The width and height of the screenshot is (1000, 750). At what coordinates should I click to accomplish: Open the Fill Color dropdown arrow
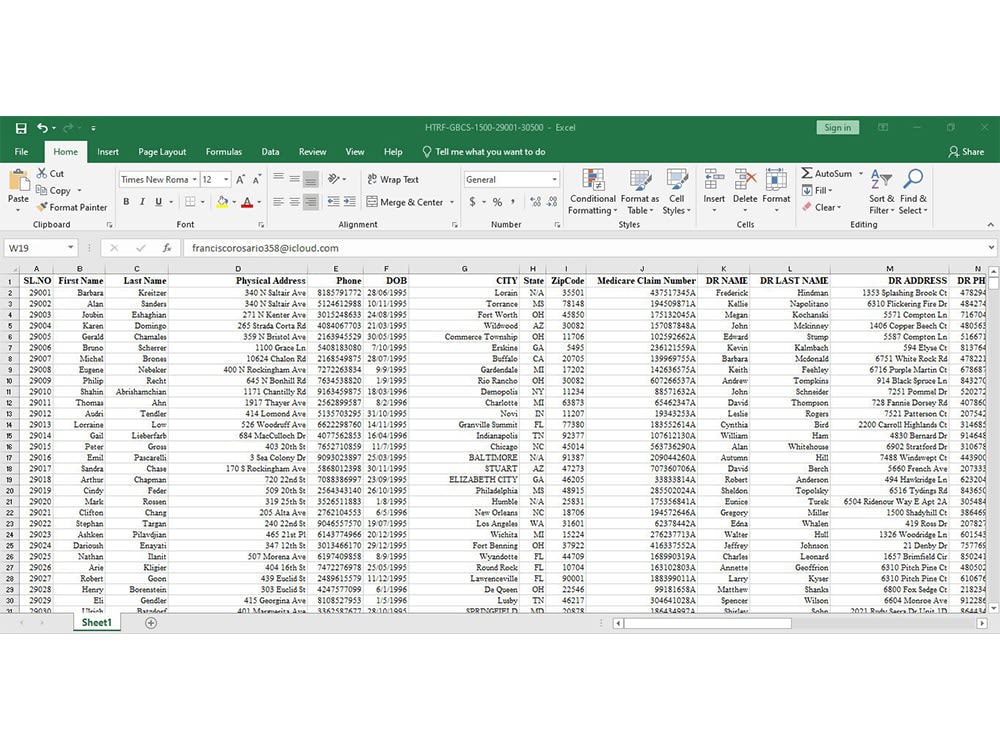[234, 202]
